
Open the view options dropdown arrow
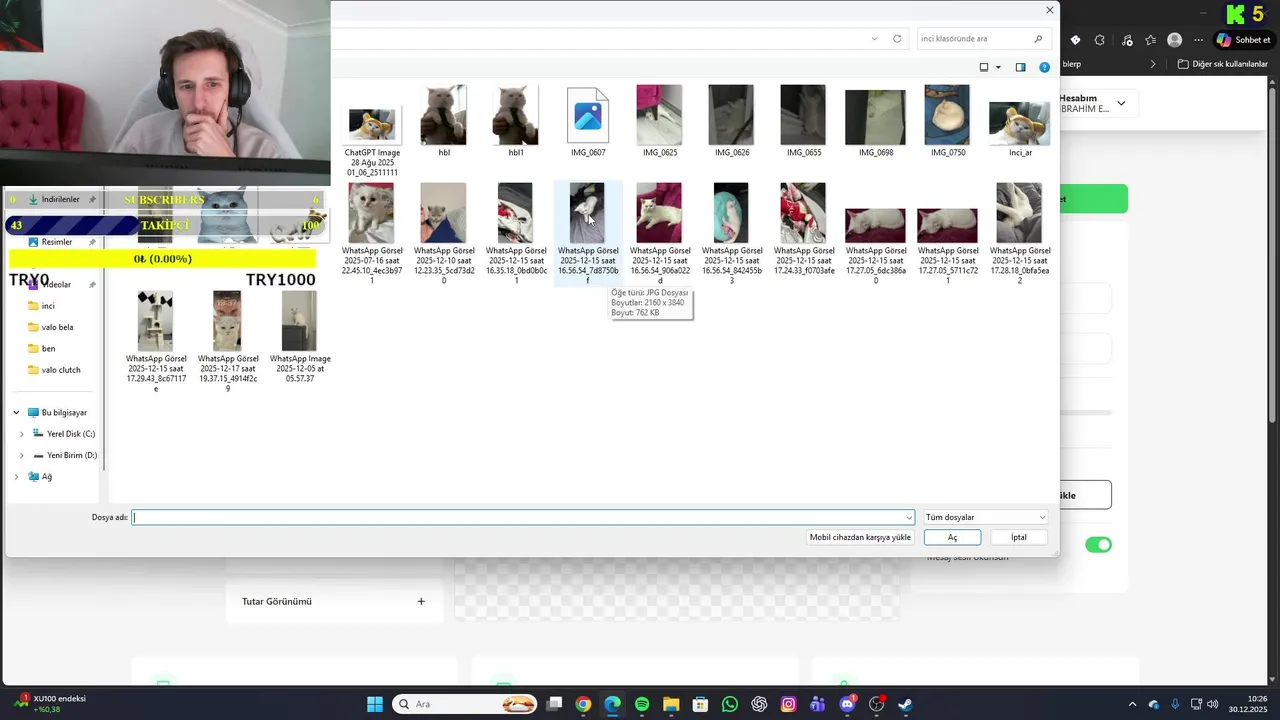point(998,68)
